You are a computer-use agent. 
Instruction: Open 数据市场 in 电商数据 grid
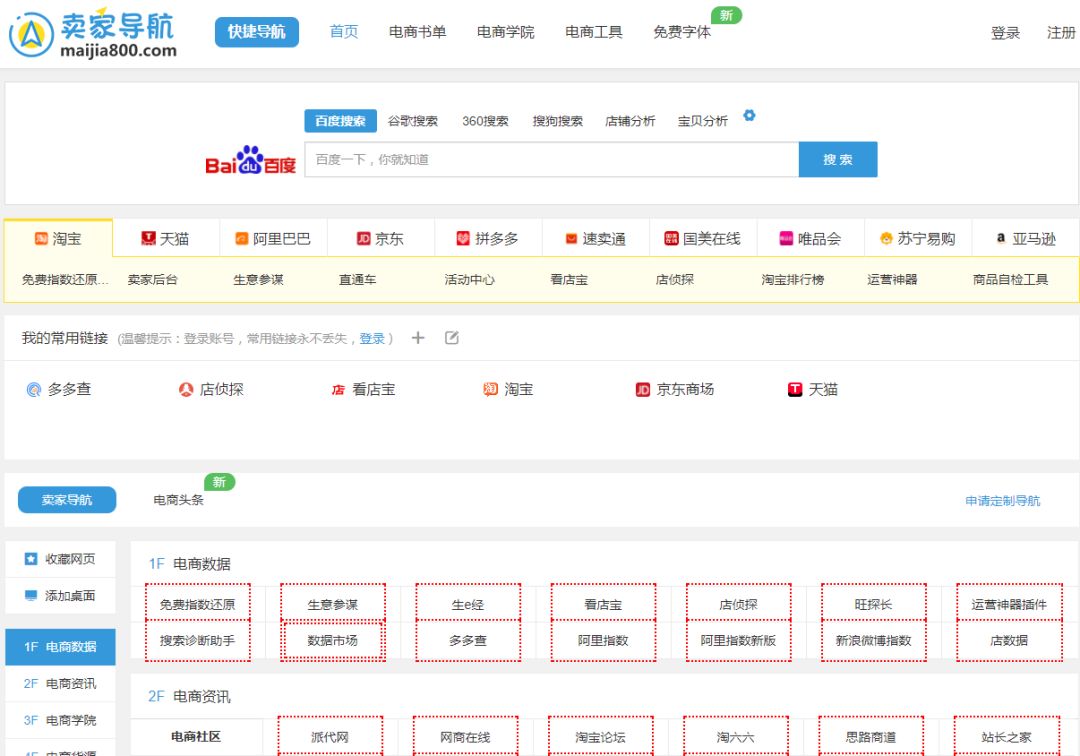coord(333,640)
